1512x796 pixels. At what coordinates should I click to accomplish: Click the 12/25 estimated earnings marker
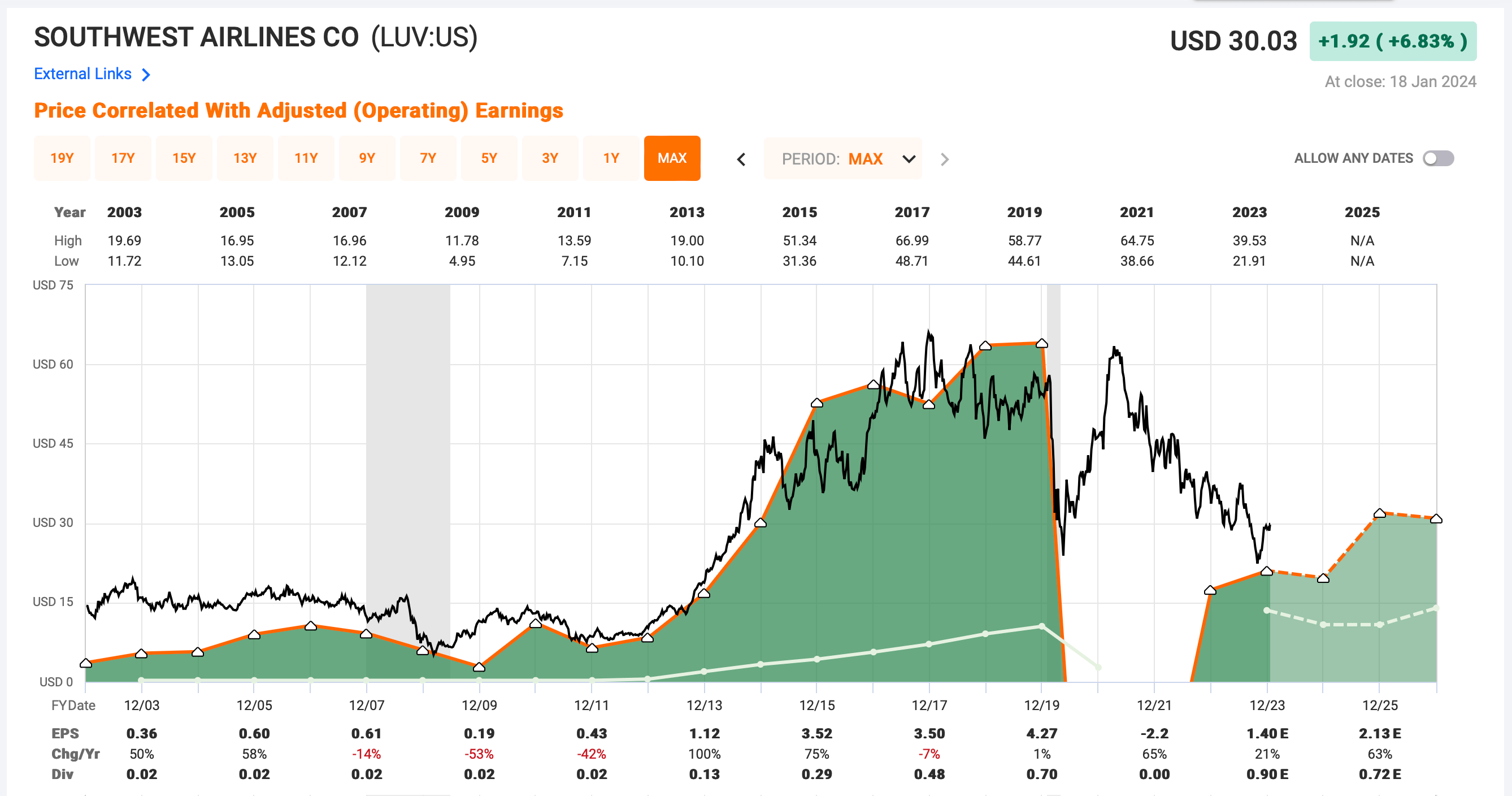[1380, 513]
